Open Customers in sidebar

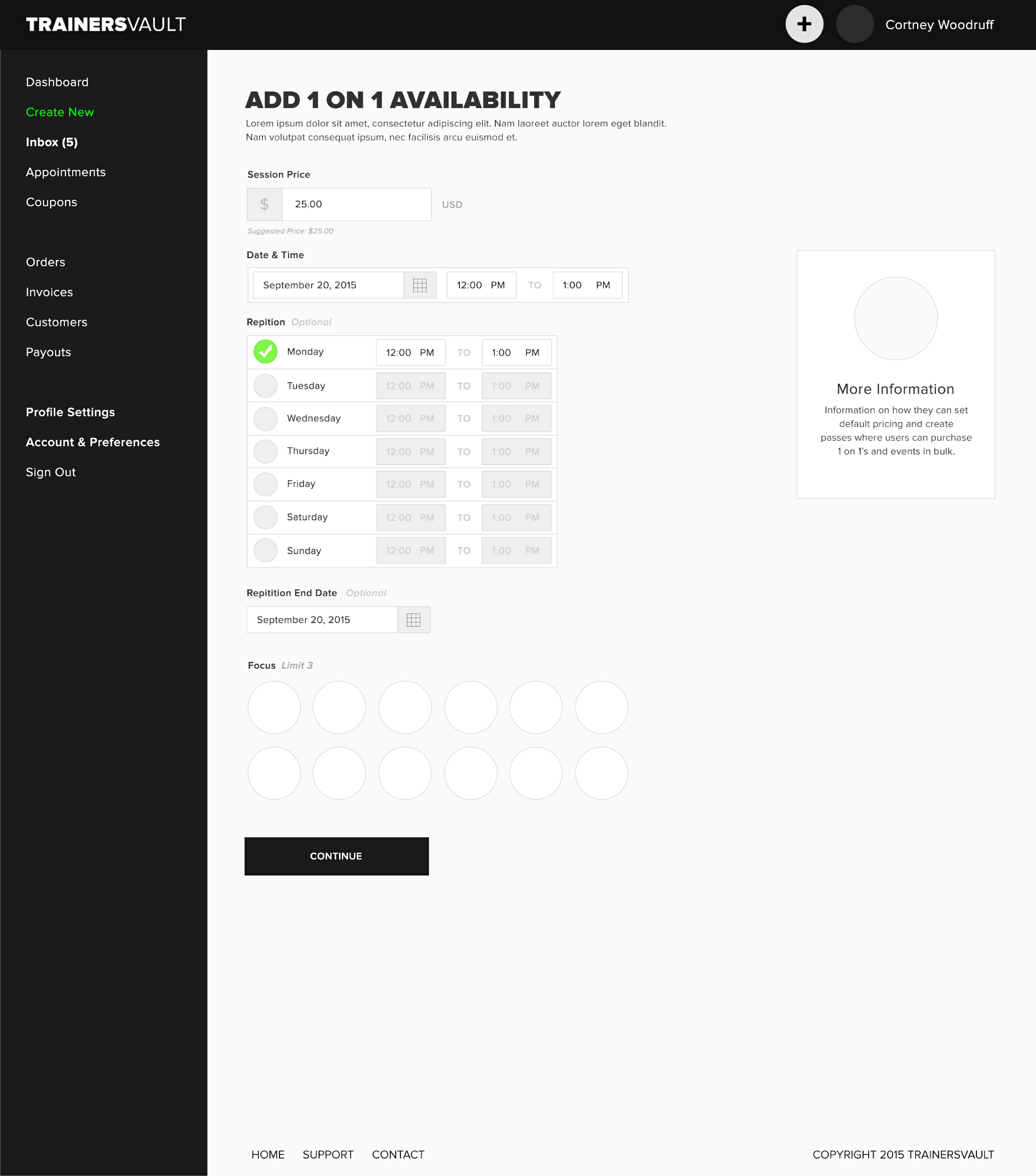pyautogui.click(x=56, y=322)
